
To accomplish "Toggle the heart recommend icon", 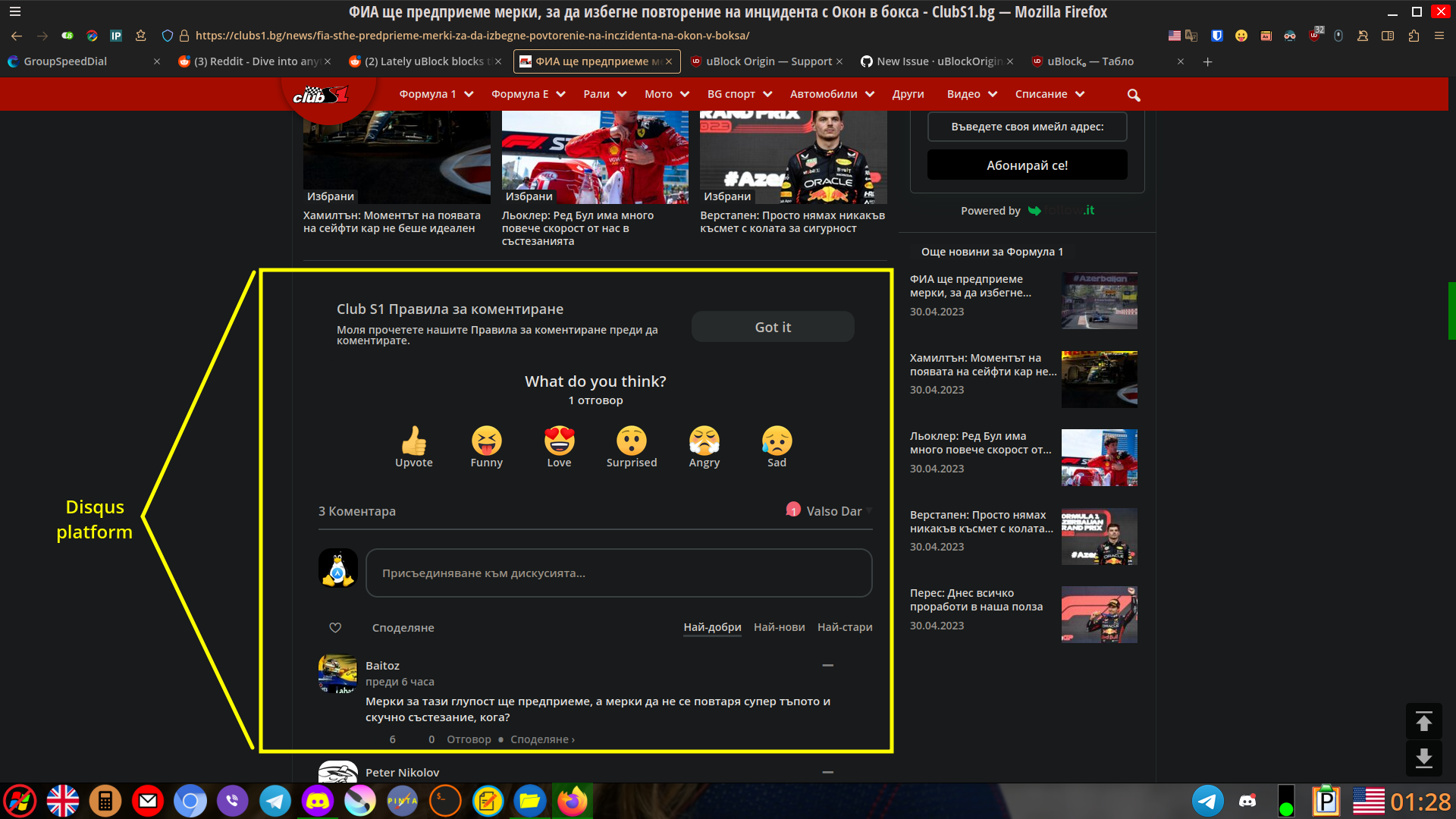I will pyautogui.click(x=335, y=628).
